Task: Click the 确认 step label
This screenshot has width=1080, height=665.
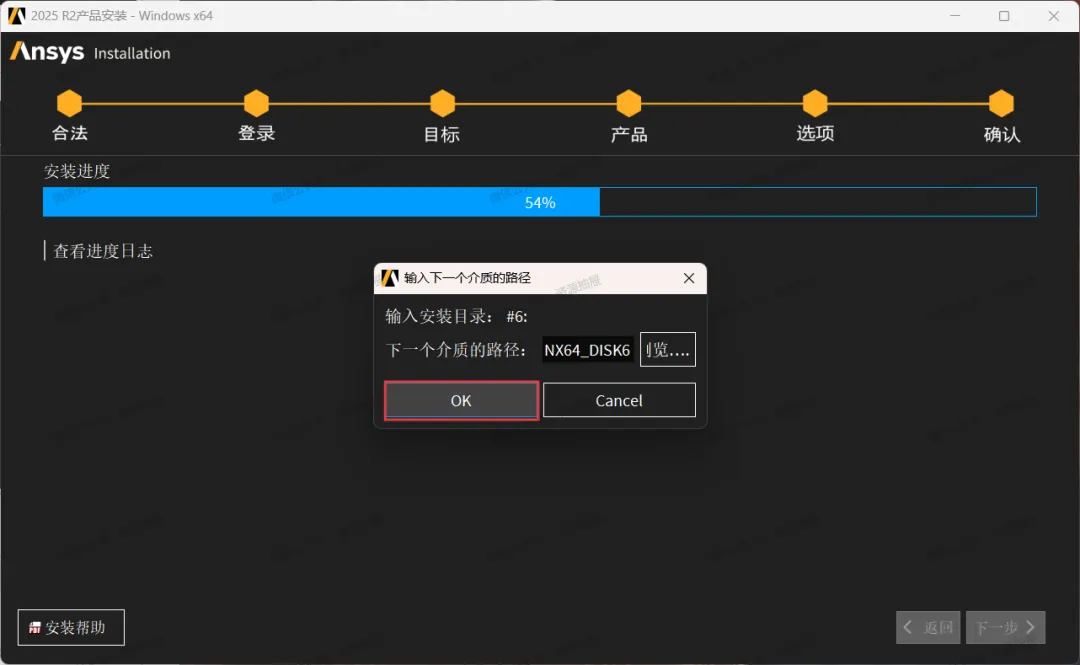Action: coord(1001,134)
